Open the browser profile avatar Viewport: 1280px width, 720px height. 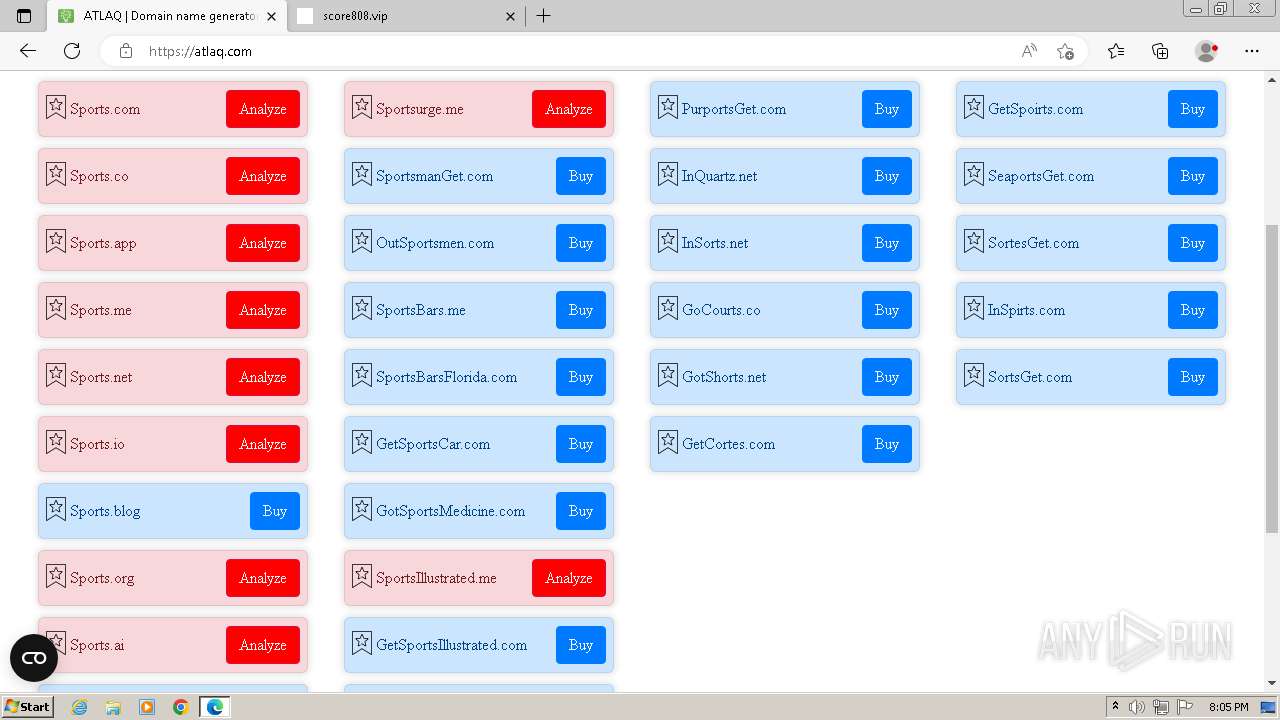(1207, 51)
